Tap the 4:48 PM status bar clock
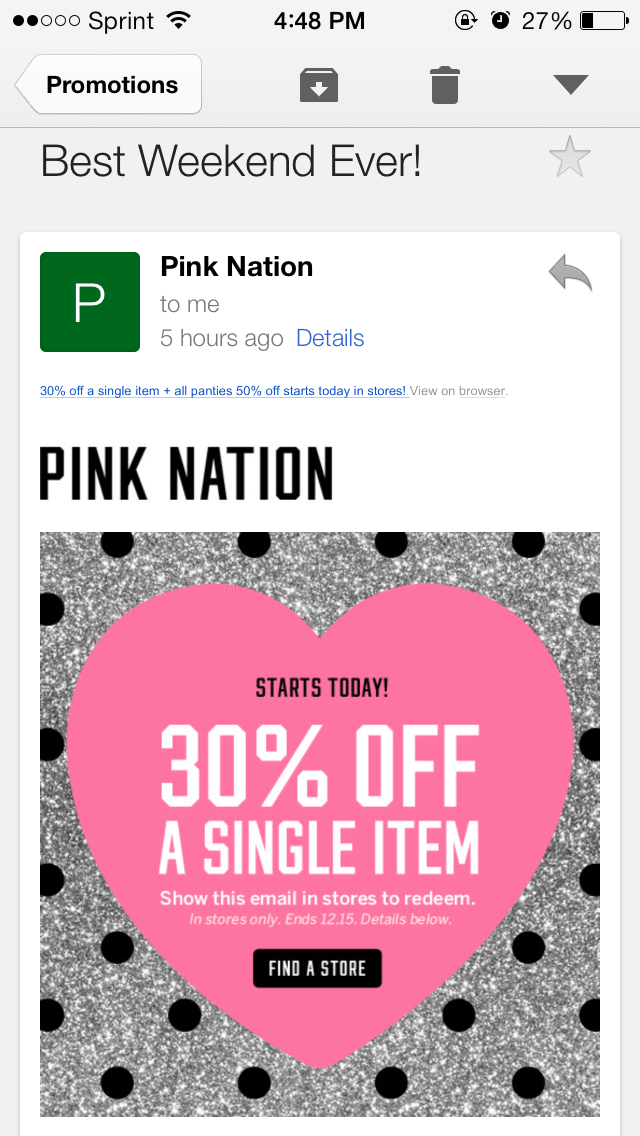 point(319,21)
